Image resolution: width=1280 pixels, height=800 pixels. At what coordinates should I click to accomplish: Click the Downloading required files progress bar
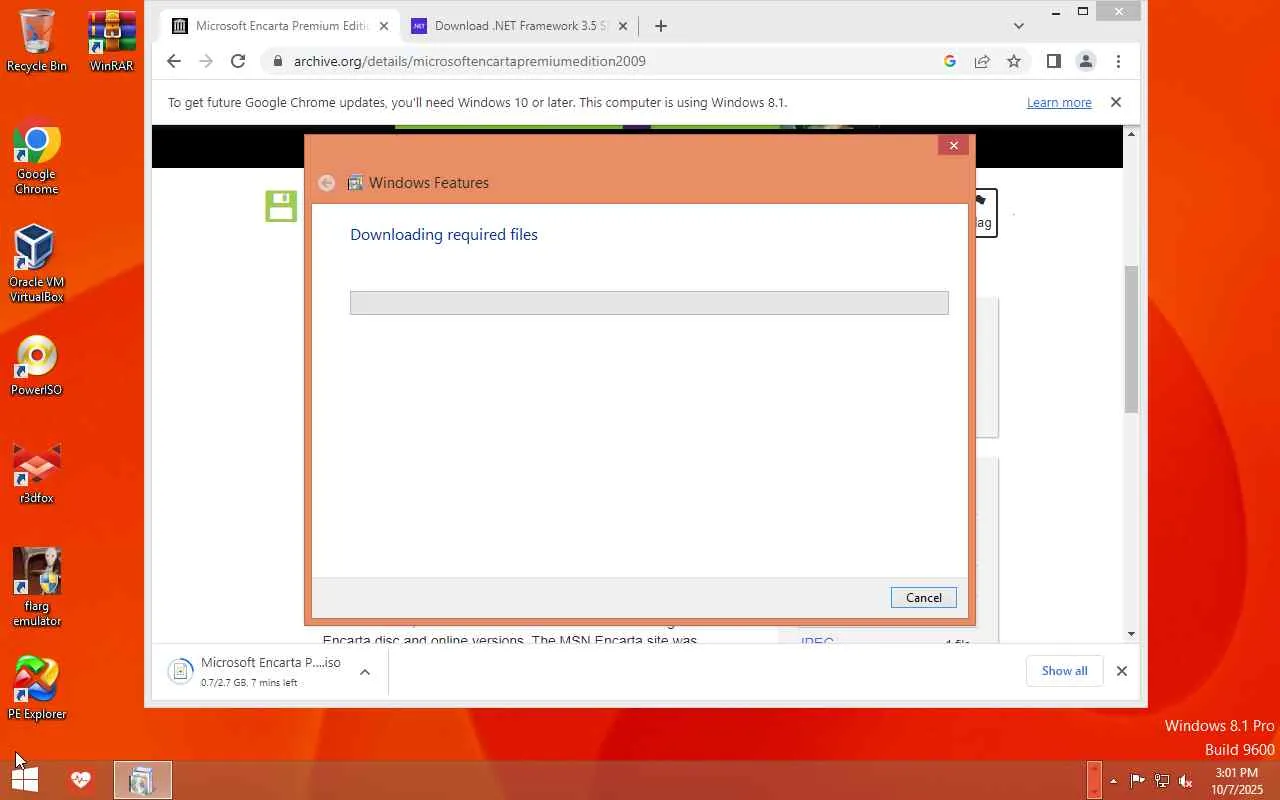(x=649, y=303)
